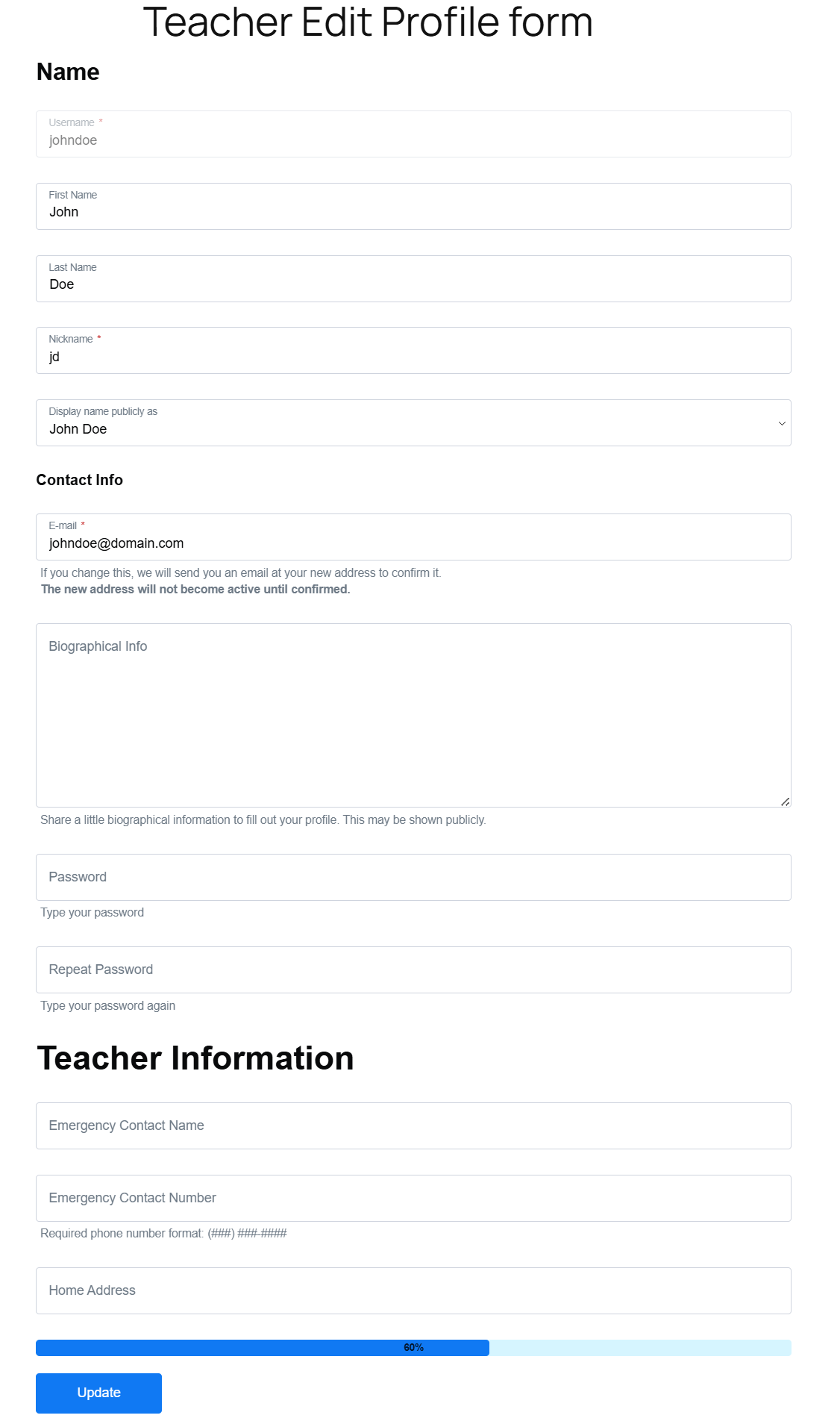
Task: Click the Emergency Contact Name field
Action: (x=413, y=1125)
